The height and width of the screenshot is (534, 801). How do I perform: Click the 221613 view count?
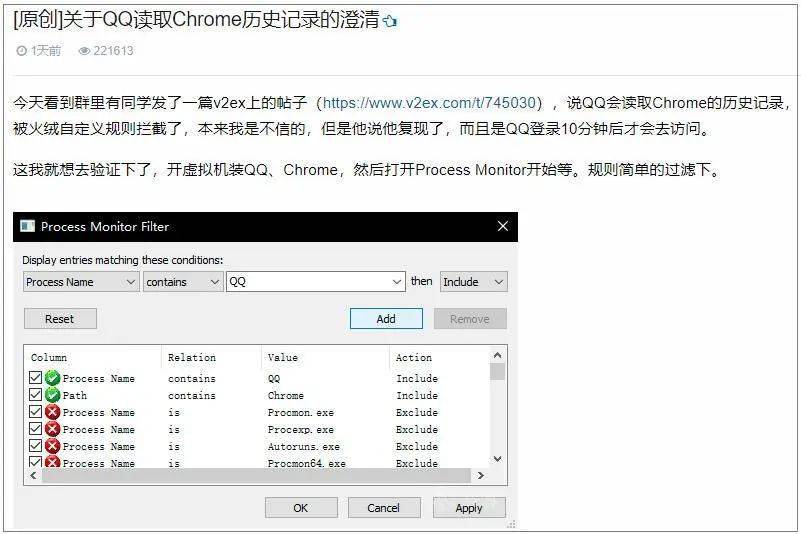pyautogui.click(x=113, y=51)
